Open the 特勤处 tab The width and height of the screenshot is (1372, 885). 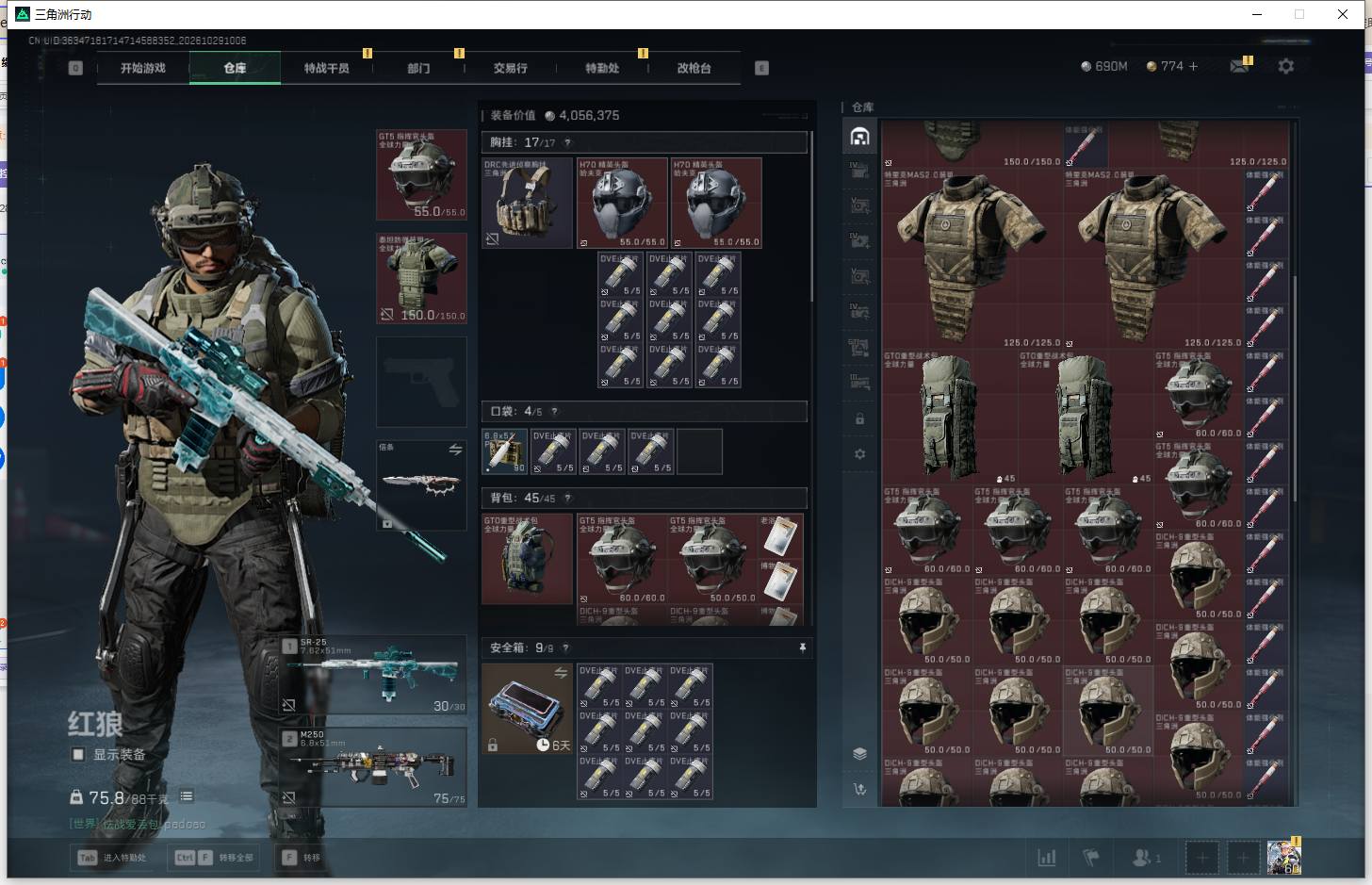(x=602, y=68)
